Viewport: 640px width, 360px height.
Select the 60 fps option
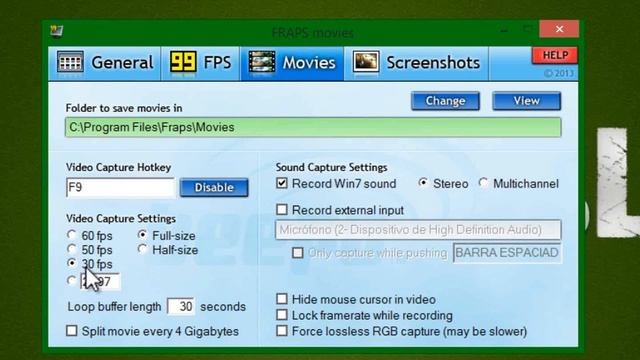72,235
